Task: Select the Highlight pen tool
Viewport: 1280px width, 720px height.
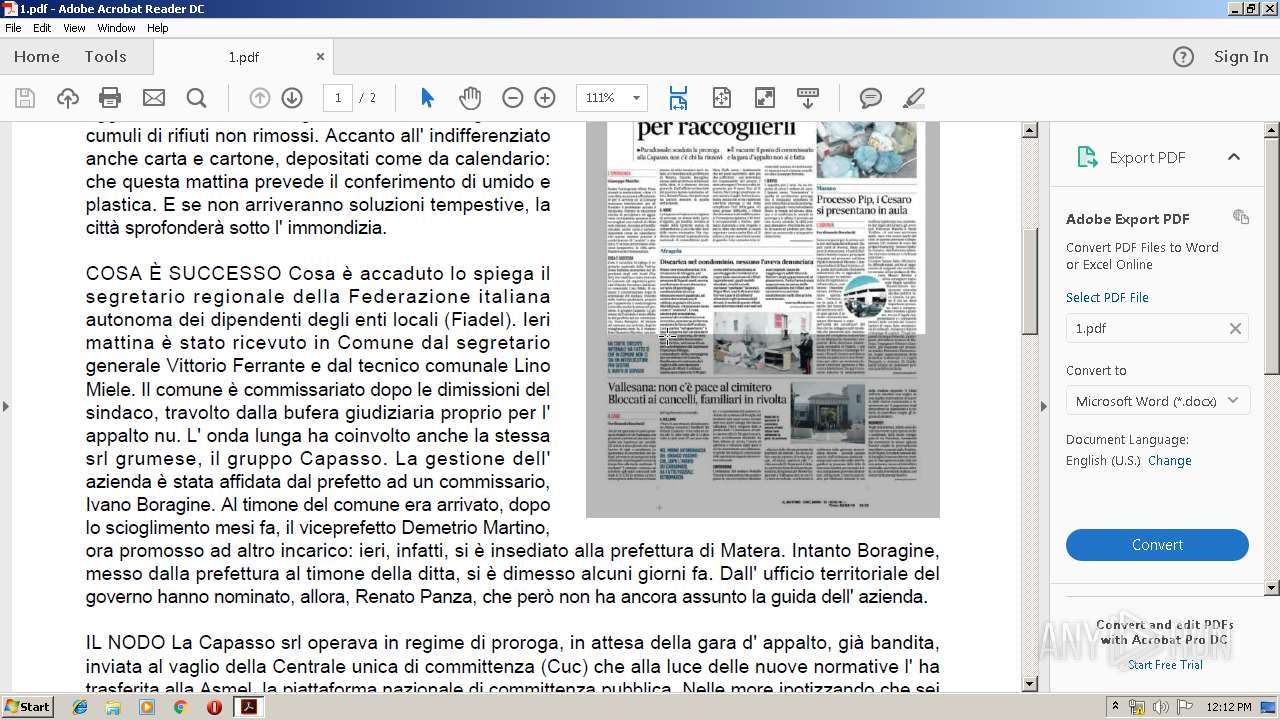Action: click(x=913, y=98)
